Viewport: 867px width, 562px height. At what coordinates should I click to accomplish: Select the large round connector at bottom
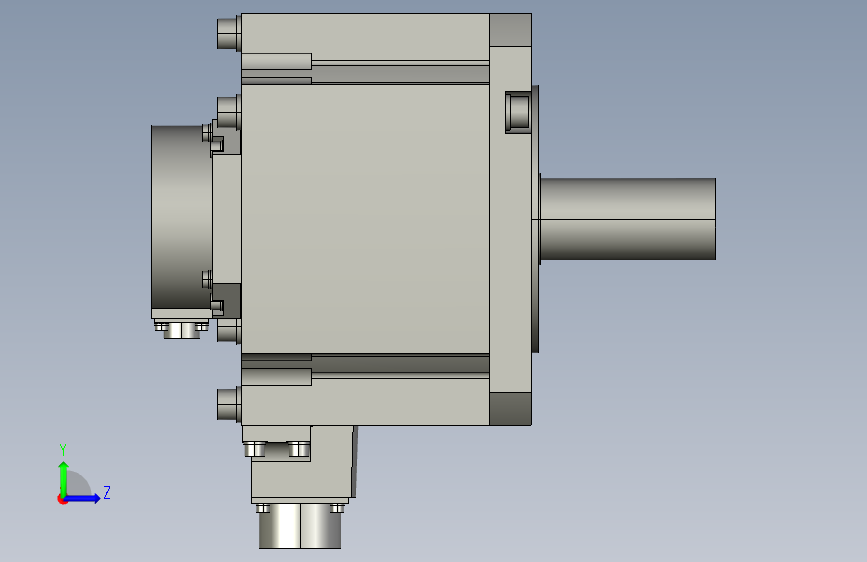300,525
